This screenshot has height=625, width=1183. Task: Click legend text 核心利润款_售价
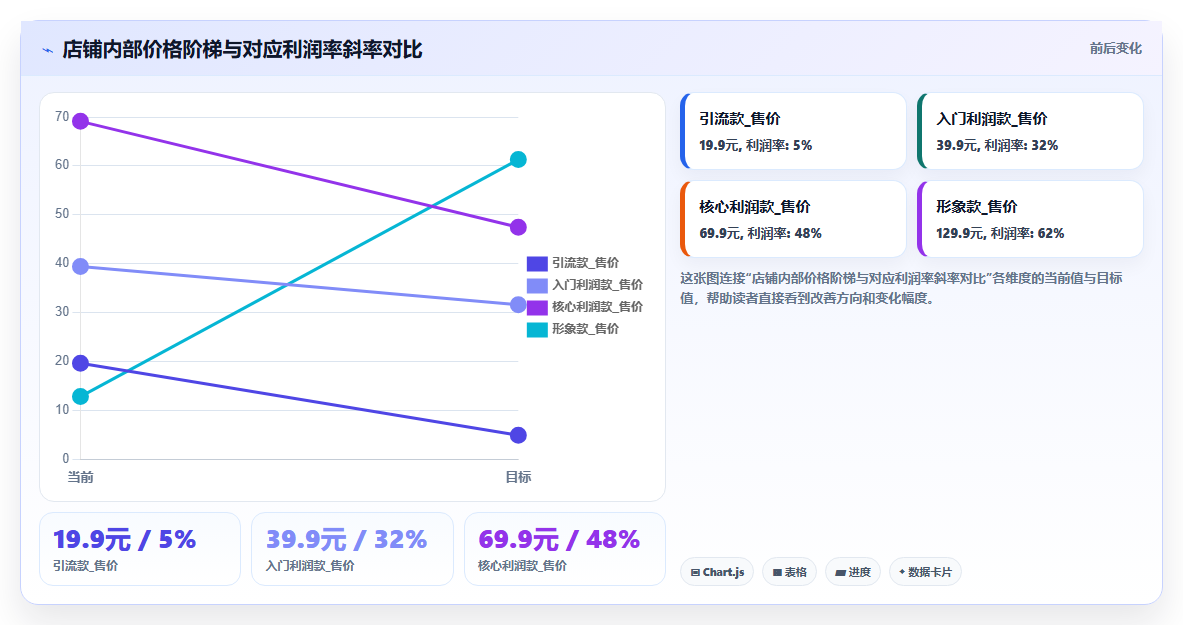click(598, 307)
